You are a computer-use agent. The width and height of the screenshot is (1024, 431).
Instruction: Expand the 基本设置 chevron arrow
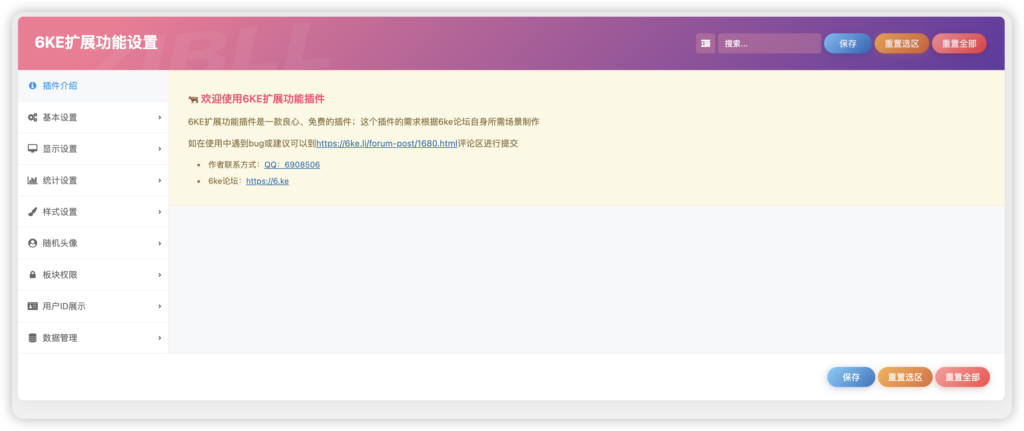pyautogui.click(x=159, y=118)
